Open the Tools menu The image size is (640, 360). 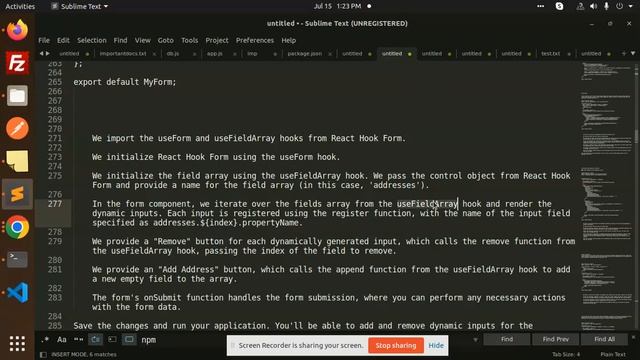[x=190, y=40]
